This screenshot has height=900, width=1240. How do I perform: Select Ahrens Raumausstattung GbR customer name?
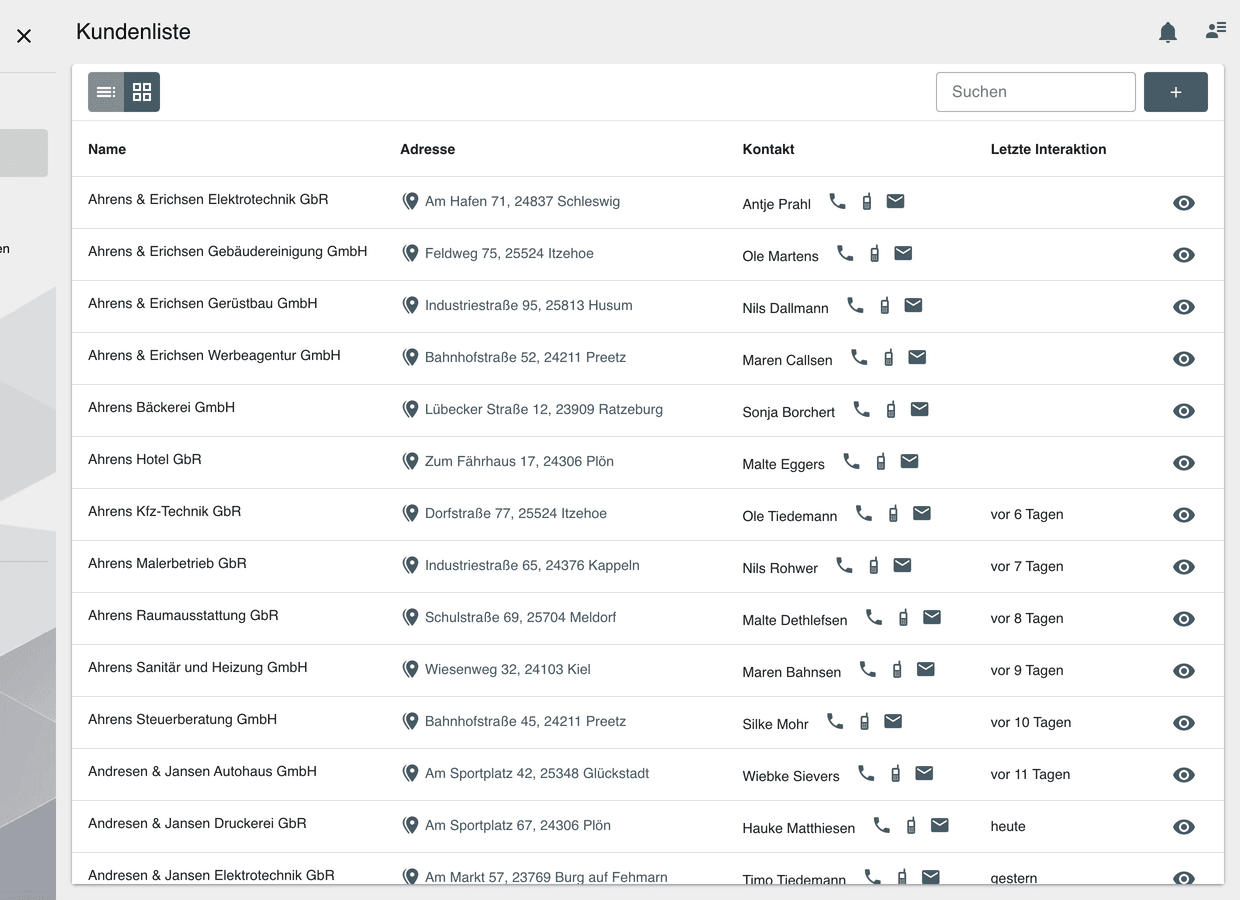[x=183, y=615]
